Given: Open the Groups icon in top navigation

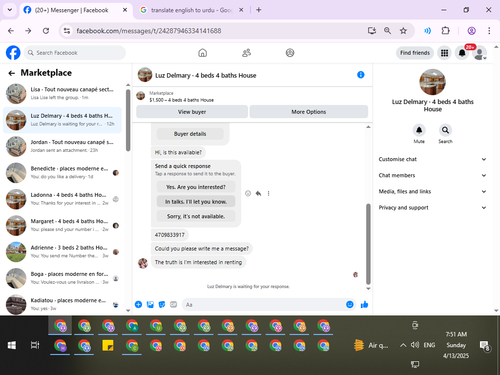Looking at the screenshot, I should 290,53.
